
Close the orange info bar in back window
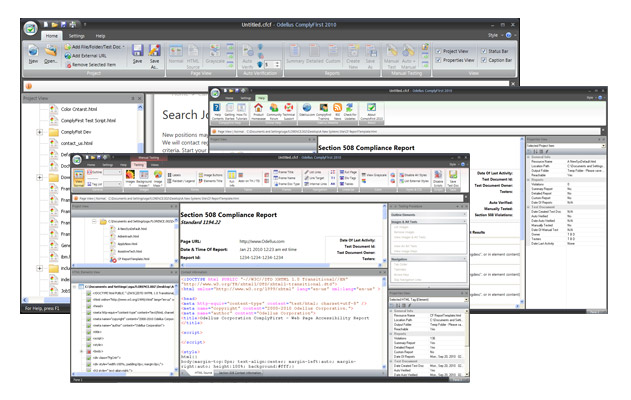tap(513, 84)
